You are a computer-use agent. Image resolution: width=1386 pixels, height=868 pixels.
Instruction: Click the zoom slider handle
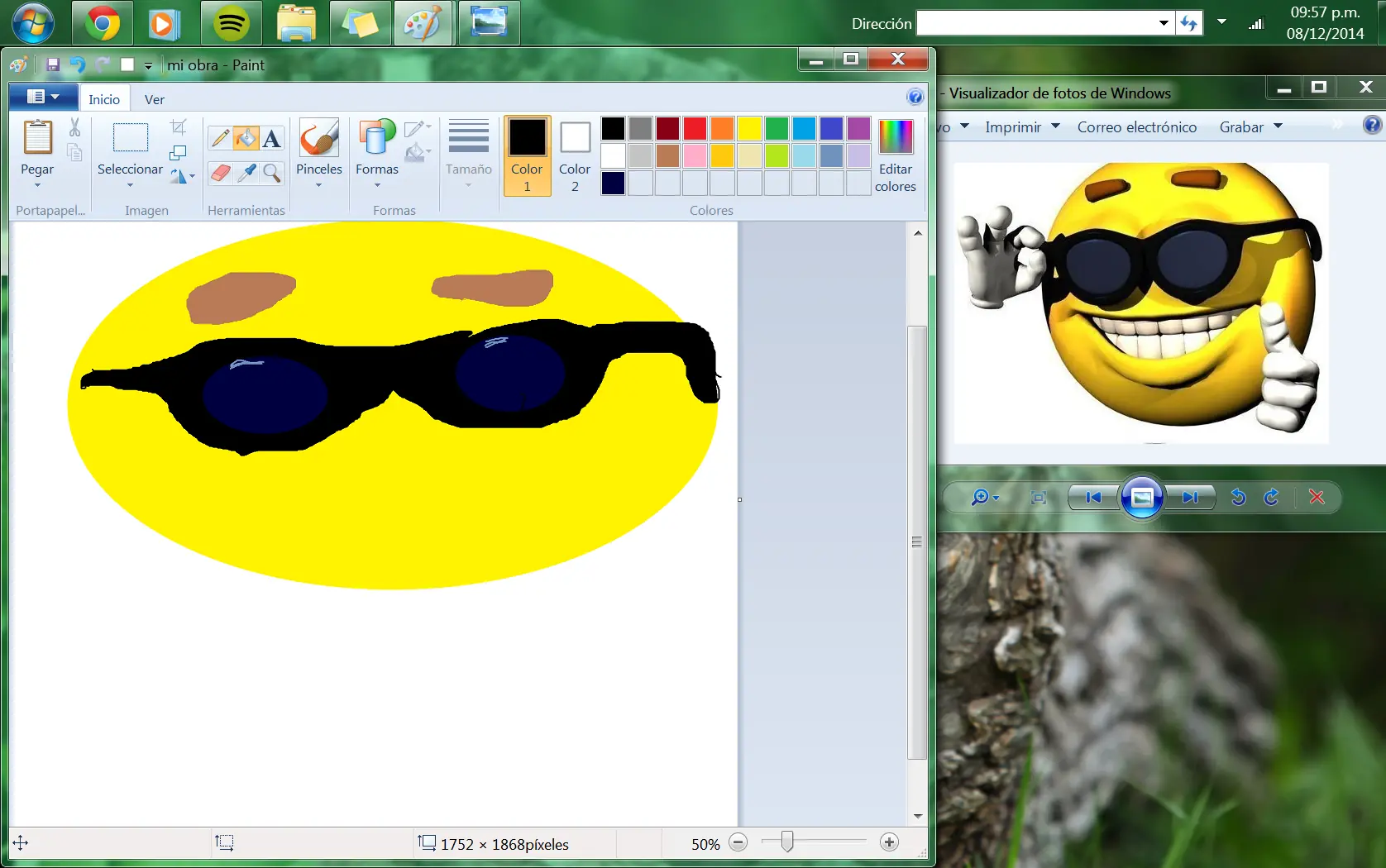click(786, 842)
